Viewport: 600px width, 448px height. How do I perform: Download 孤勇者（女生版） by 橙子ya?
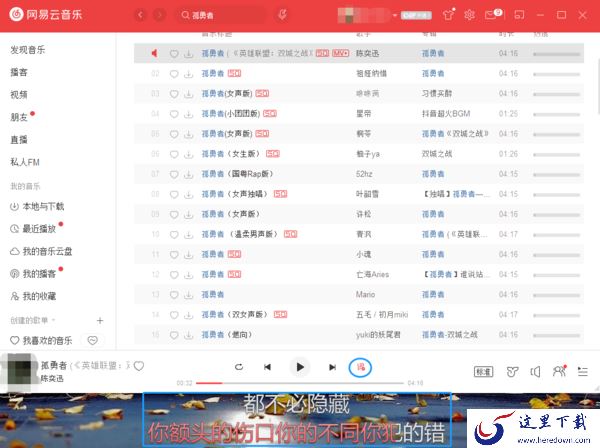point(189,154)
